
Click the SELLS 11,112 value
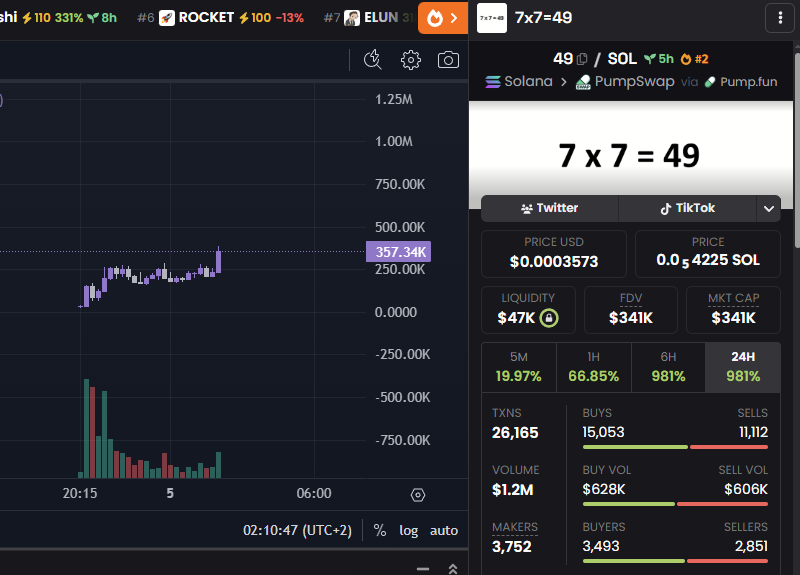[754, 433]
